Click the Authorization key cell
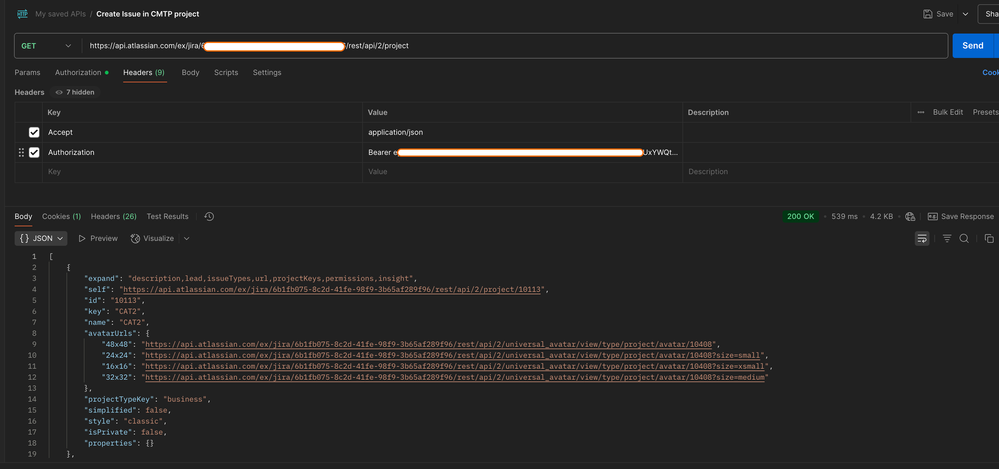 (203, 152)
